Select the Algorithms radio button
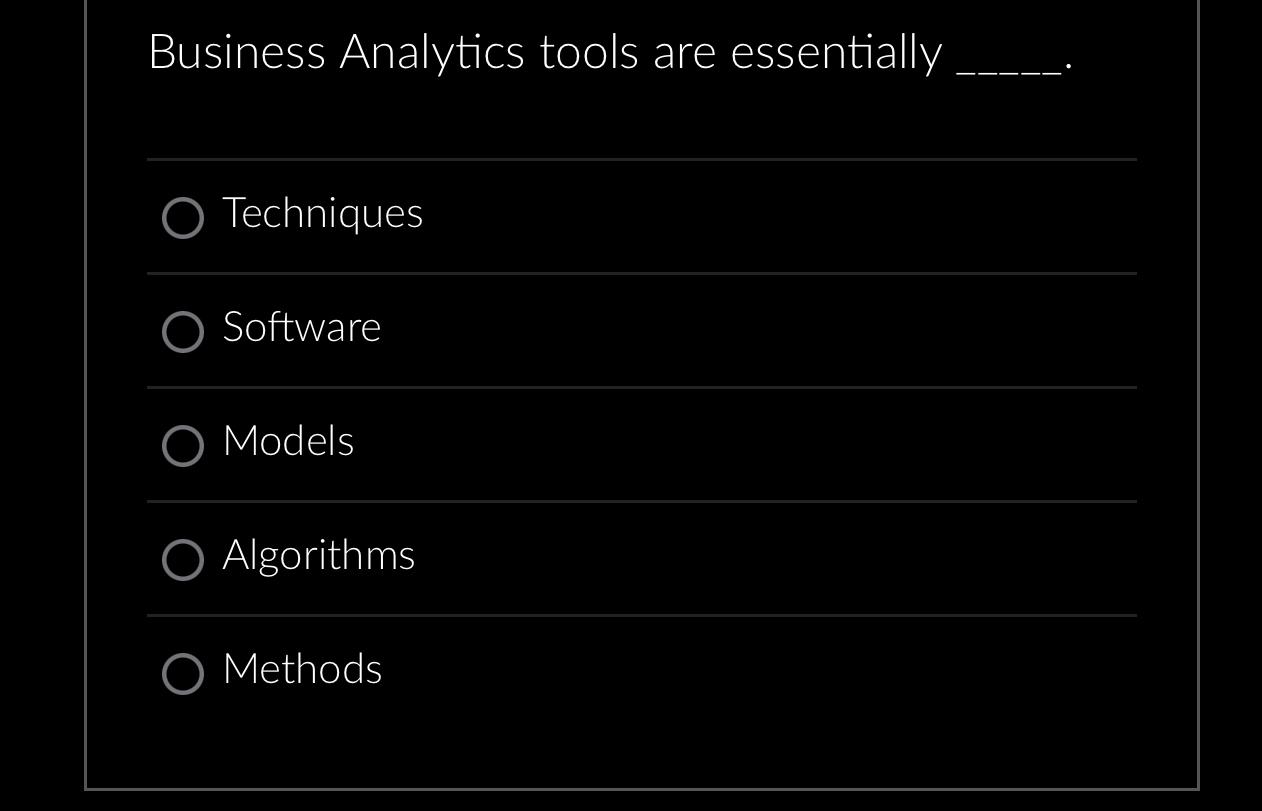This screenshot has width=1262, height=811. click(x=183, y=560)
